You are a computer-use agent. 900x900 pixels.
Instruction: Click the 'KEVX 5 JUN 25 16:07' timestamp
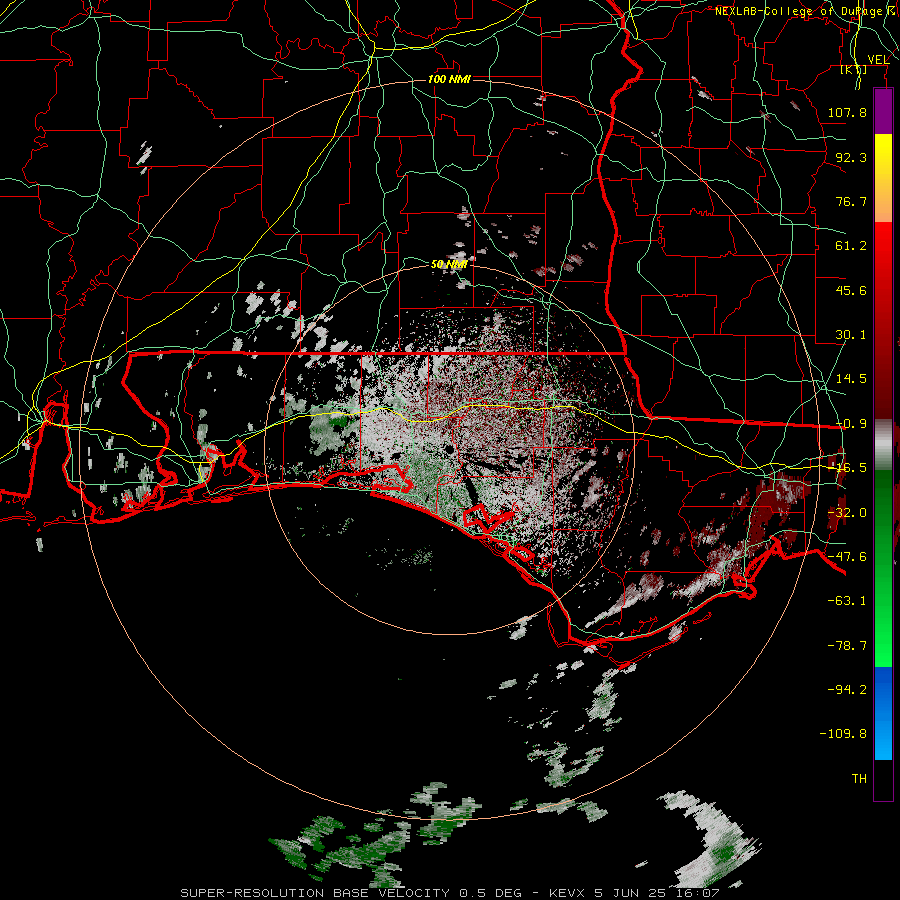pyautogui.click(x=634, y=893)
